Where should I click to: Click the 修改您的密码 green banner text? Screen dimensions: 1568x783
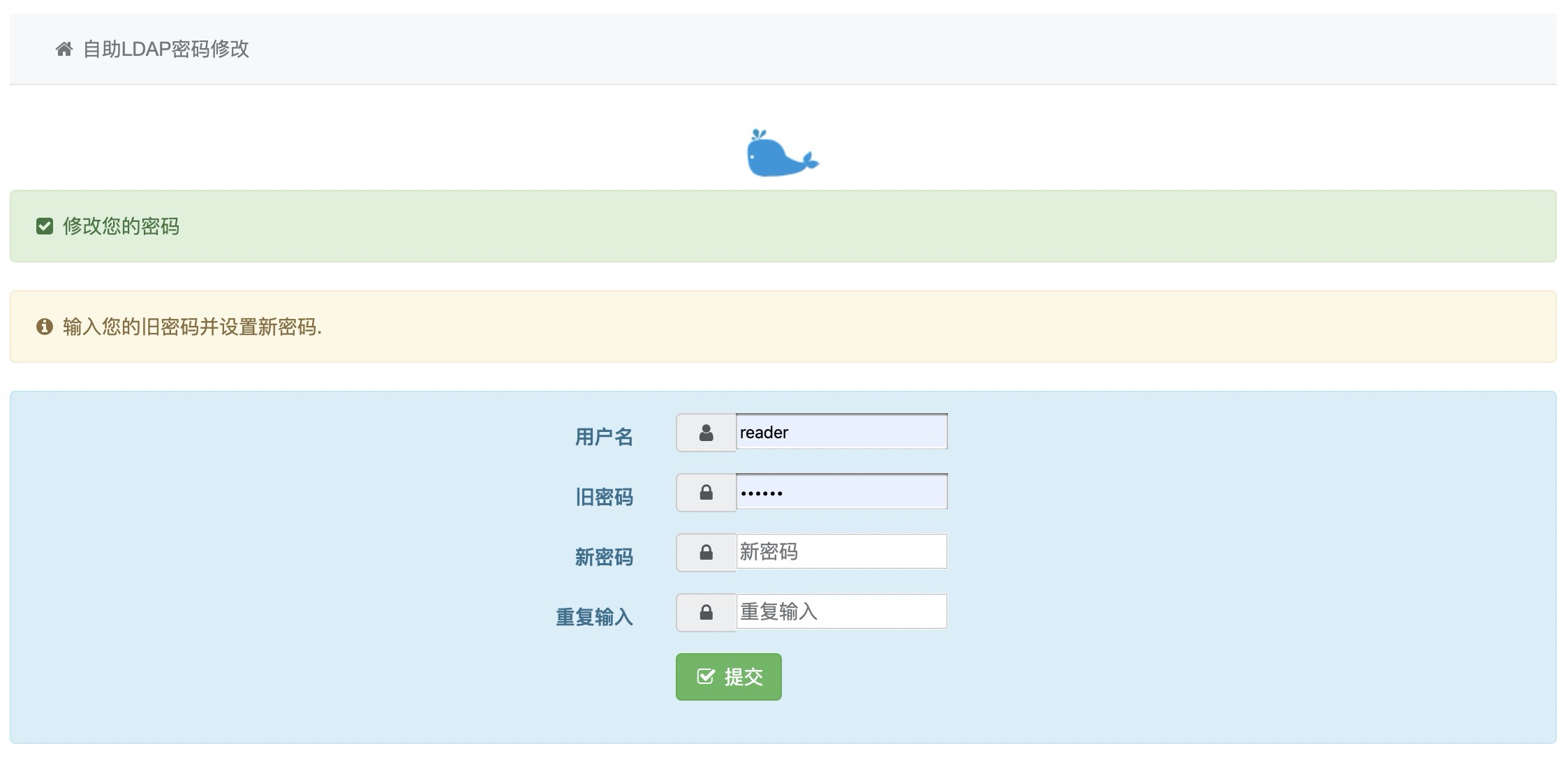(x=121, y=226)
